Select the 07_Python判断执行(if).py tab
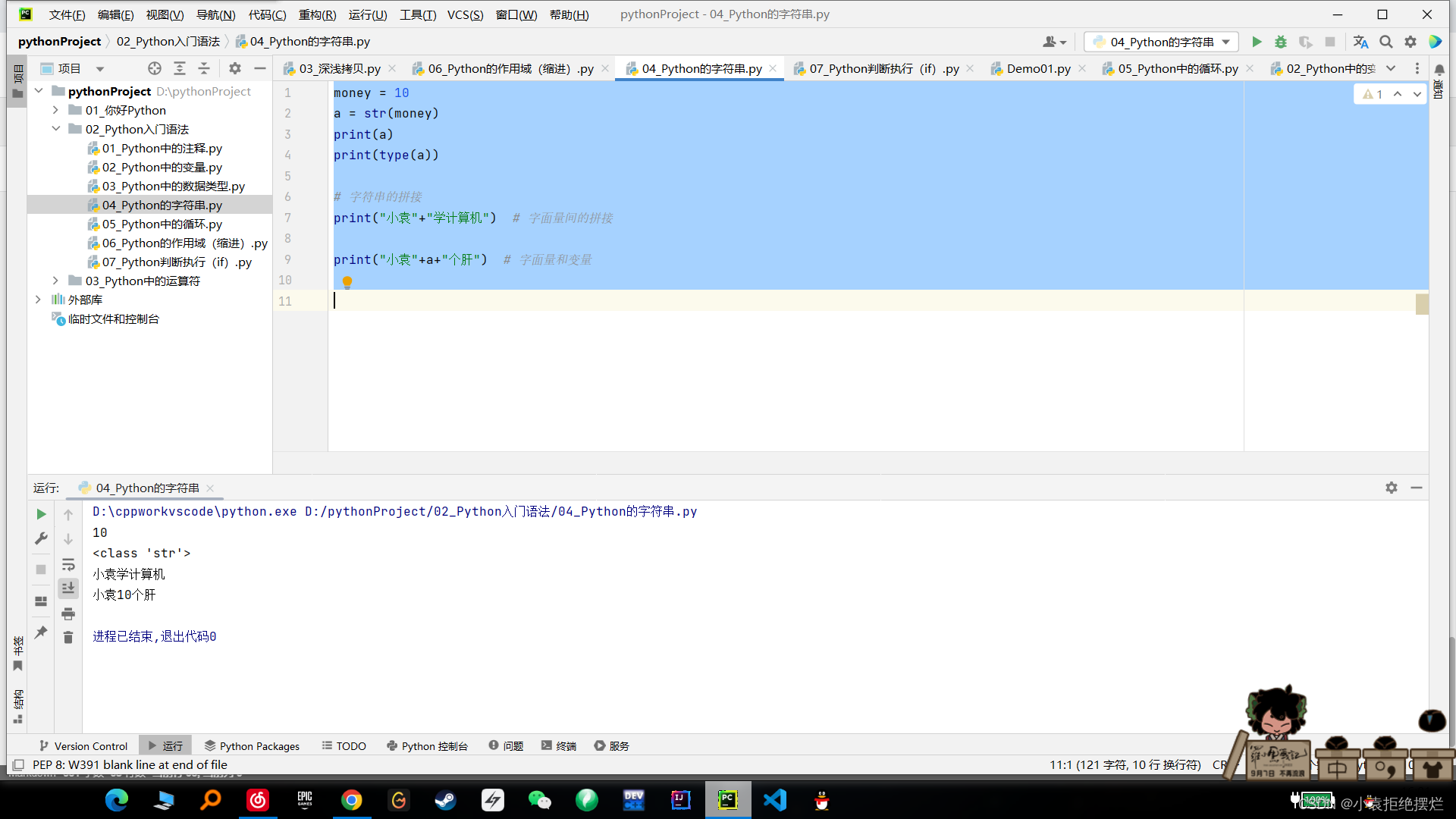Screen dimensions: 1456x819 (877, 68)
